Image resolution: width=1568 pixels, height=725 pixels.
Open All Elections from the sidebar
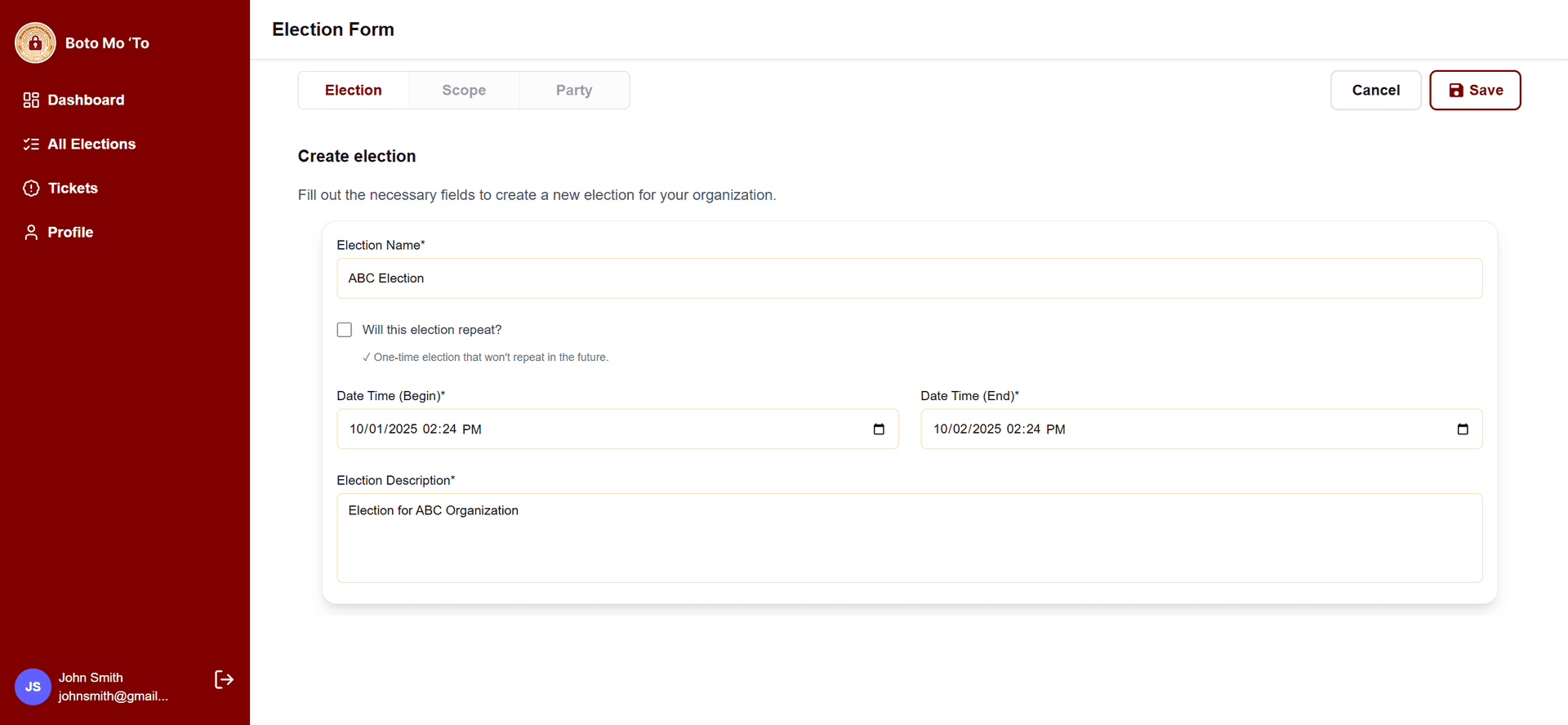click(91, 145)
